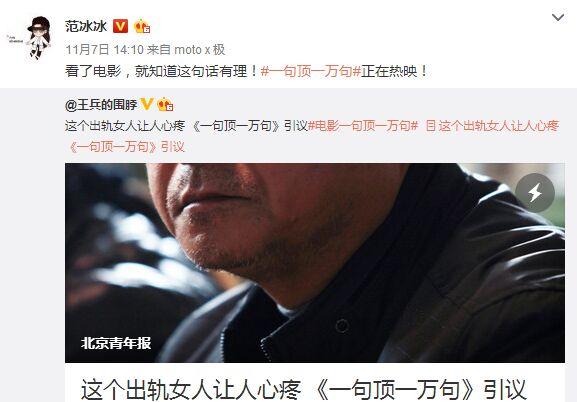This screenshot has width=577, height=402.
Task: Open the 范冰冰 profile name link
Action: (86, 26)
